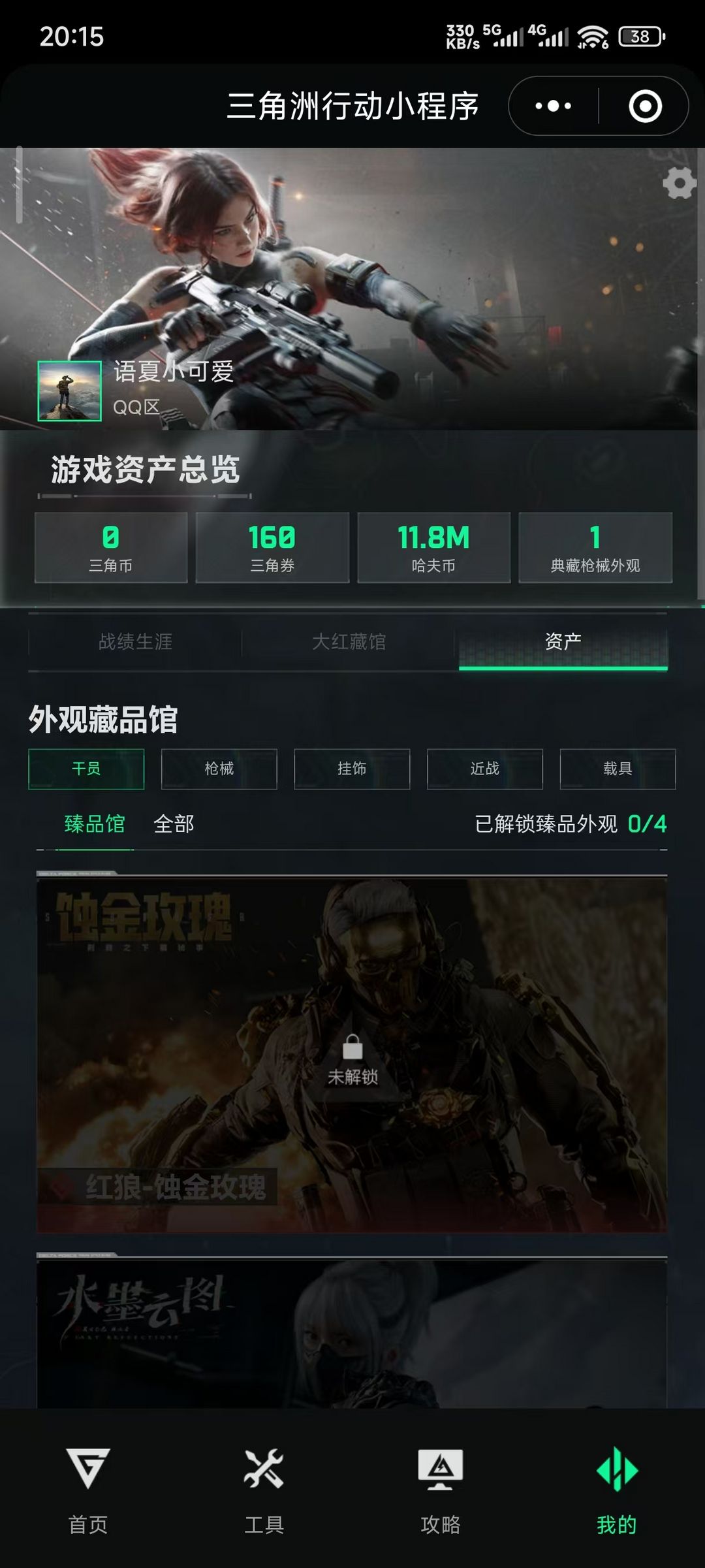The image size is (705, 1568).
Task: Close mini program via circle target icon
Action: coord(645,106)
